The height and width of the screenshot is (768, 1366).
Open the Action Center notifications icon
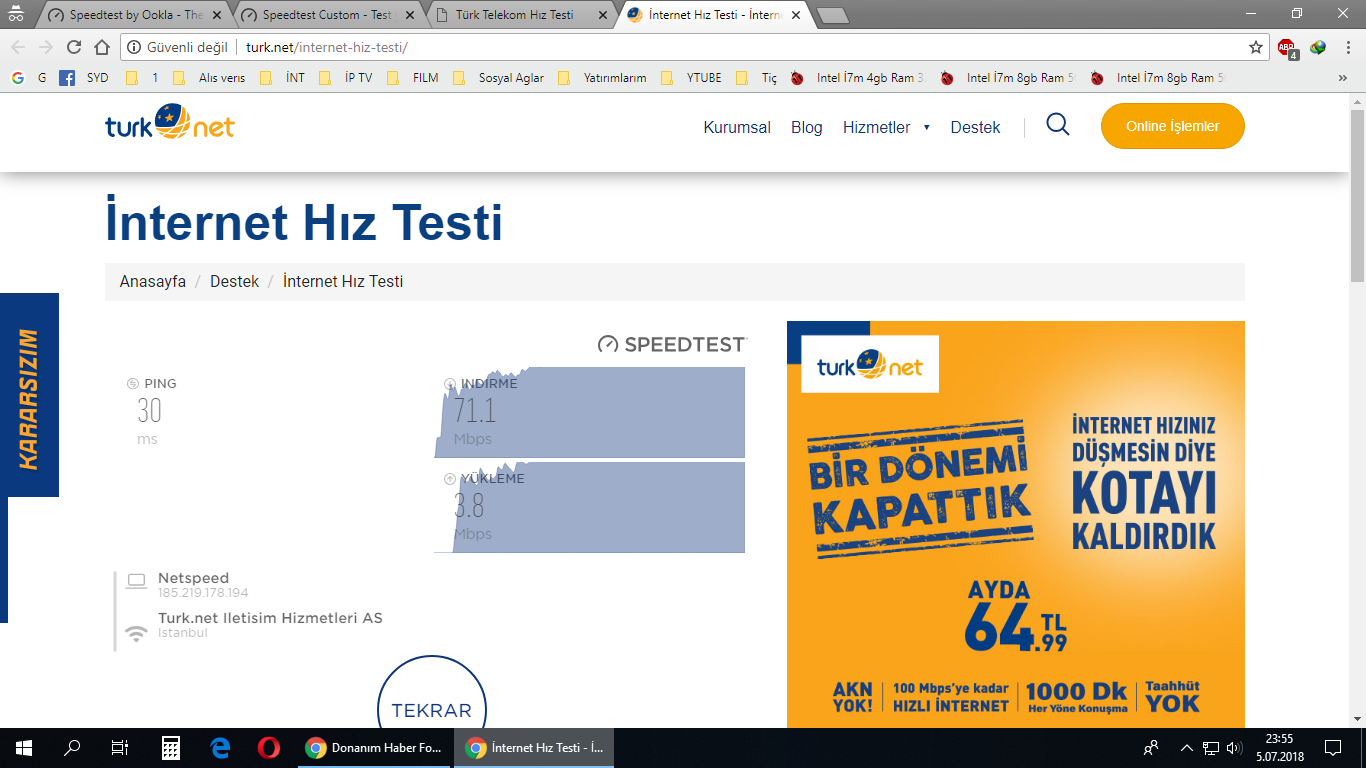pos(1333,748)
